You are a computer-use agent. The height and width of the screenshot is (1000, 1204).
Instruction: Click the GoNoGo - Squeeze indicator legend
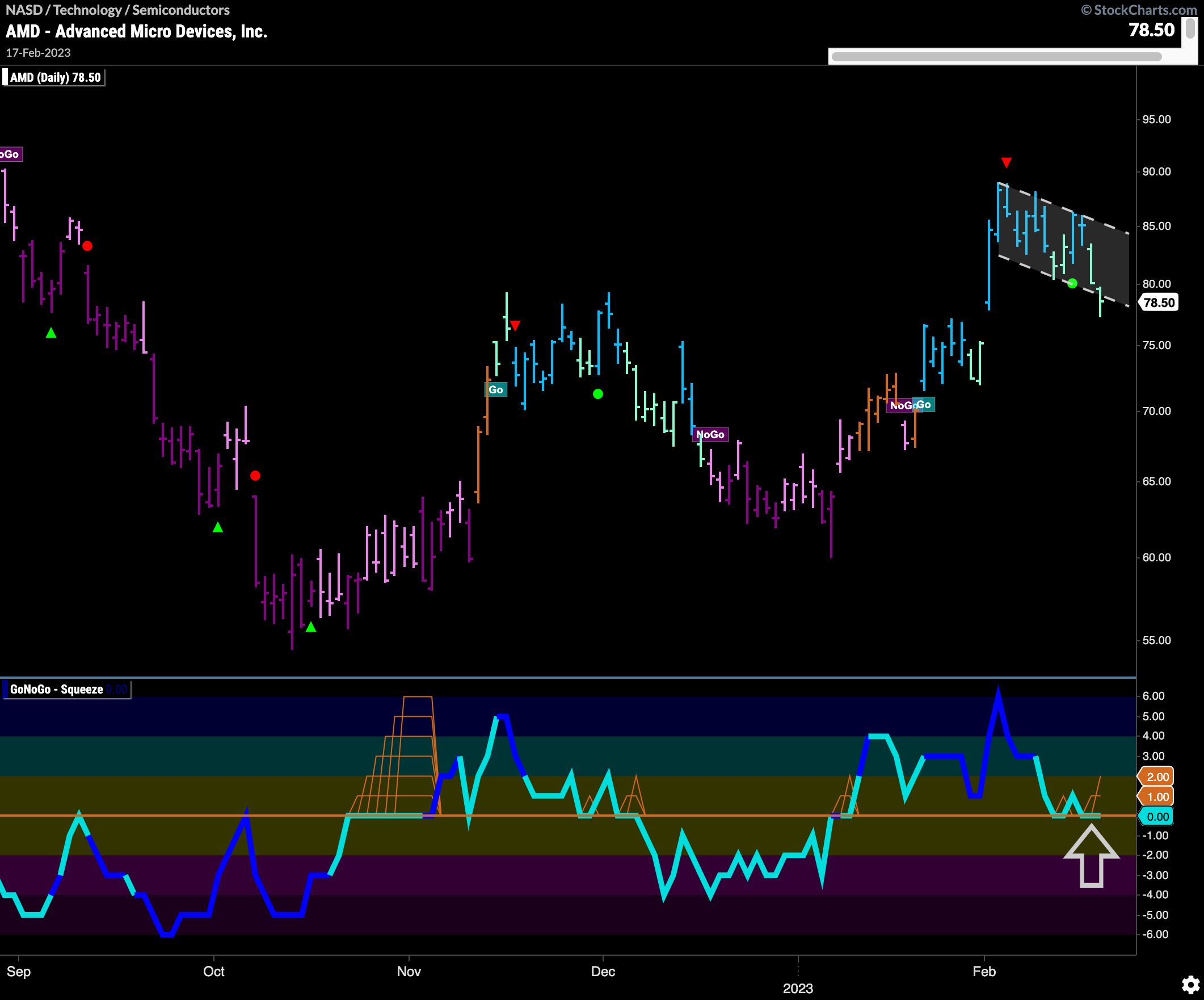coord(67,689)
